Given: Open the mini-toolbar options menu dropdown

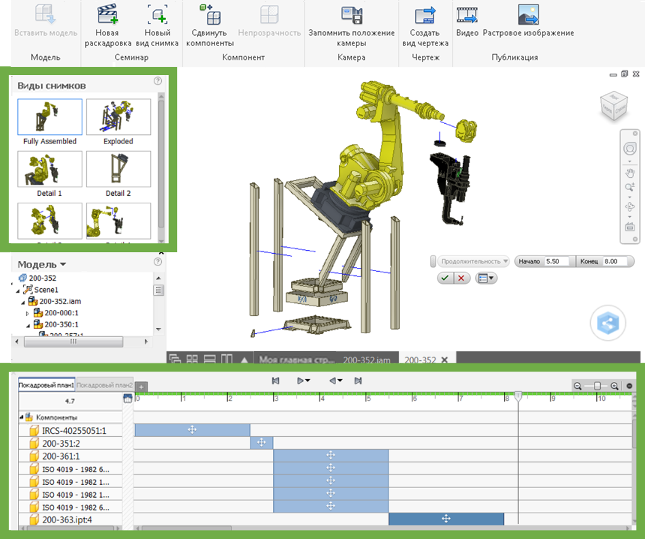Looking at the screenshot, I should pos(486,279).
